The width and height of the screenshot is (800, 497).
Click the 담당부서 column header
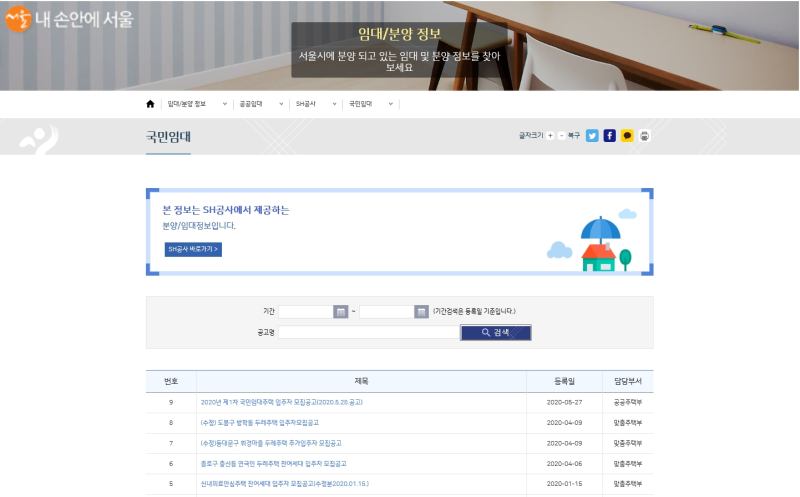pos(628,381)
